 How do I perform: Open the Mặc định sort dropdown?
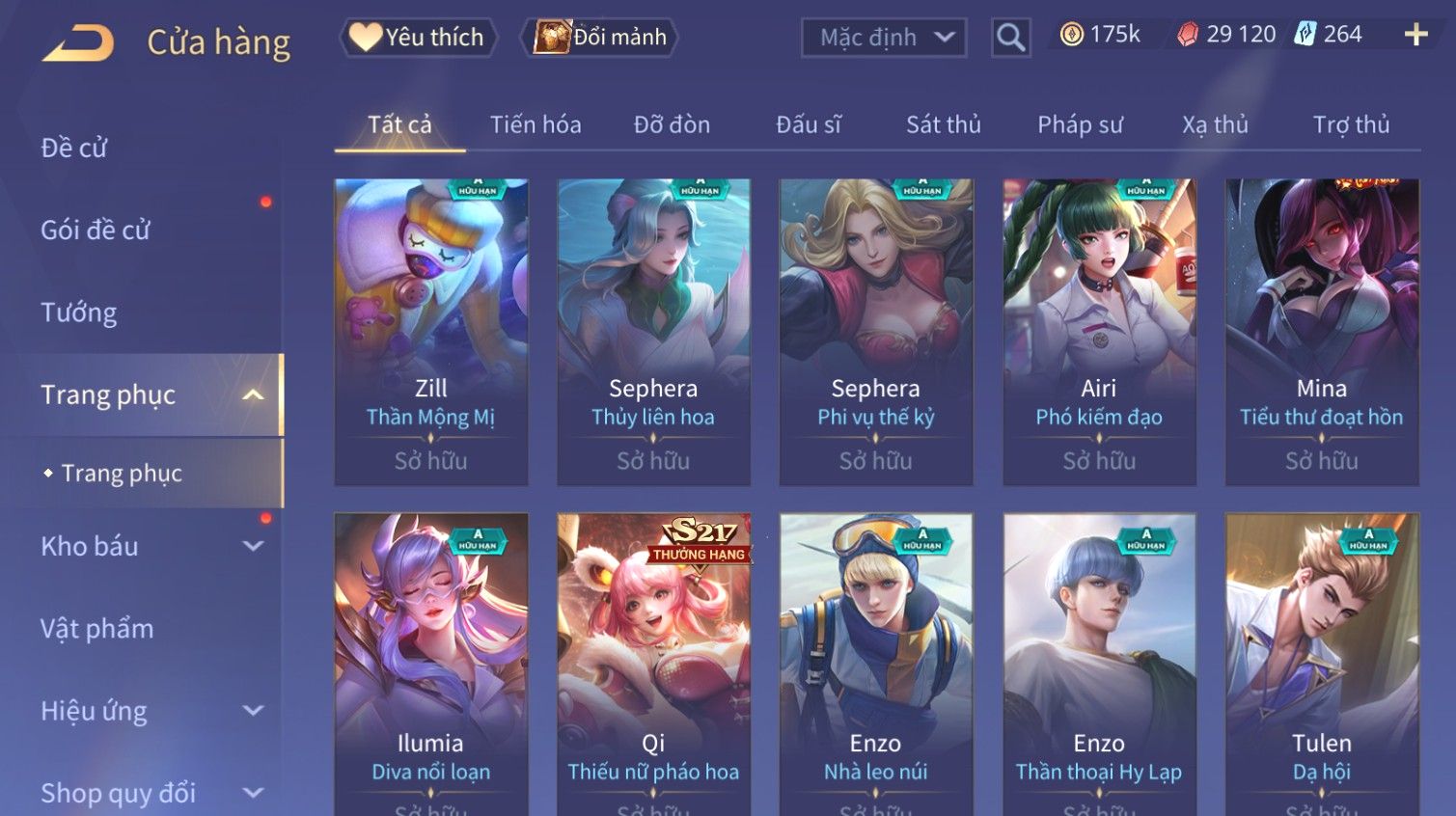point(884,38)
